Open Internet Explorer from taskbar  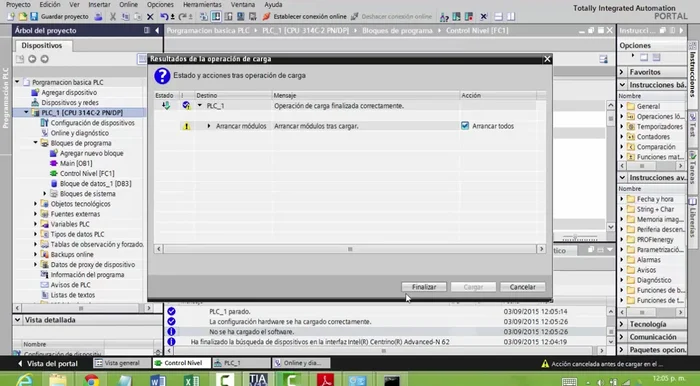(25, 380)
